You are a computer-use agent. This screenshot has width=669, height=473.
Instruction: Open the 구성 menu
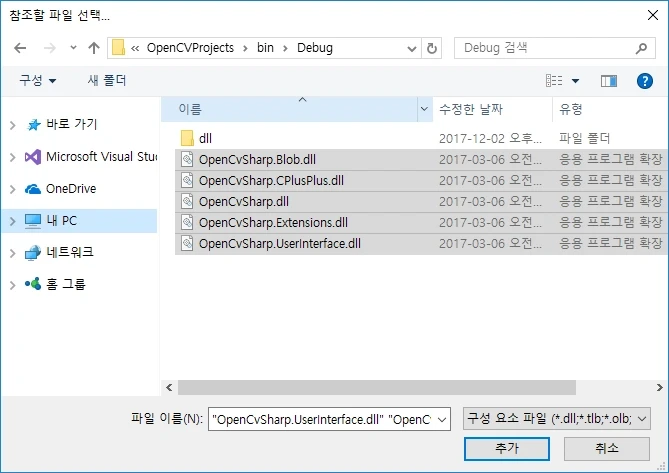point(38,80)
